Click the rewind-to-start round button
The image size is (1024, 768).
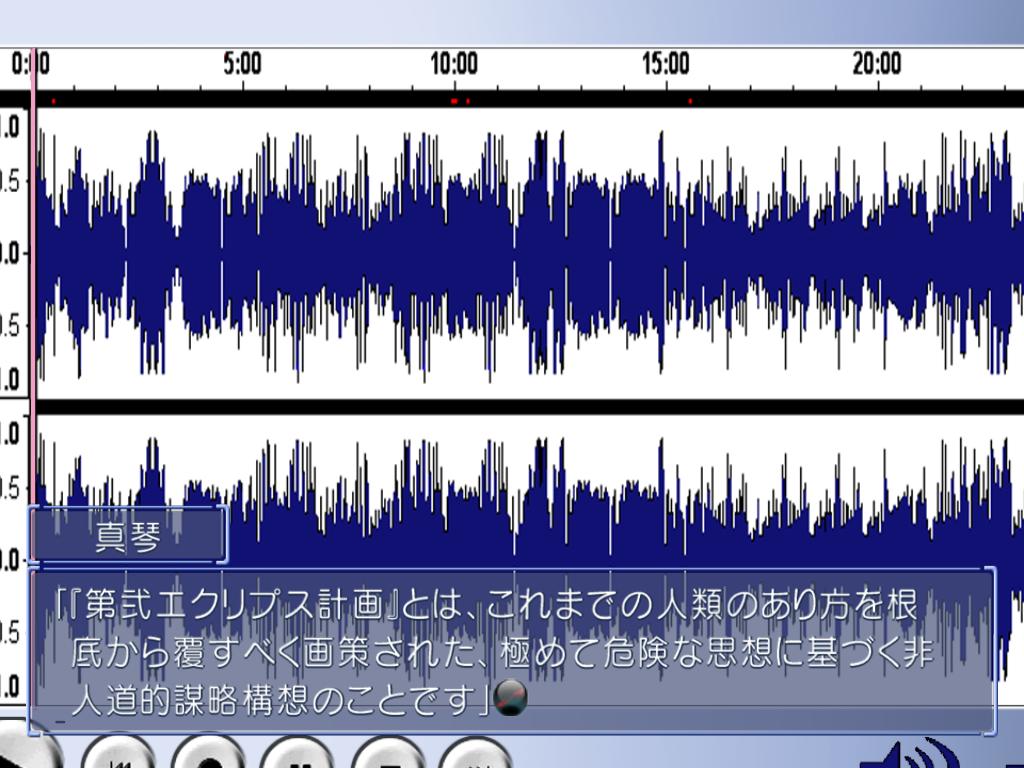point(118,752)
